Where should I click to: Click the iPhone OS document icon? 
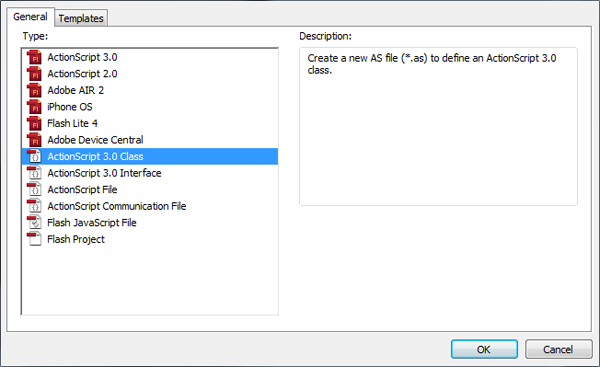click(34, 107)
